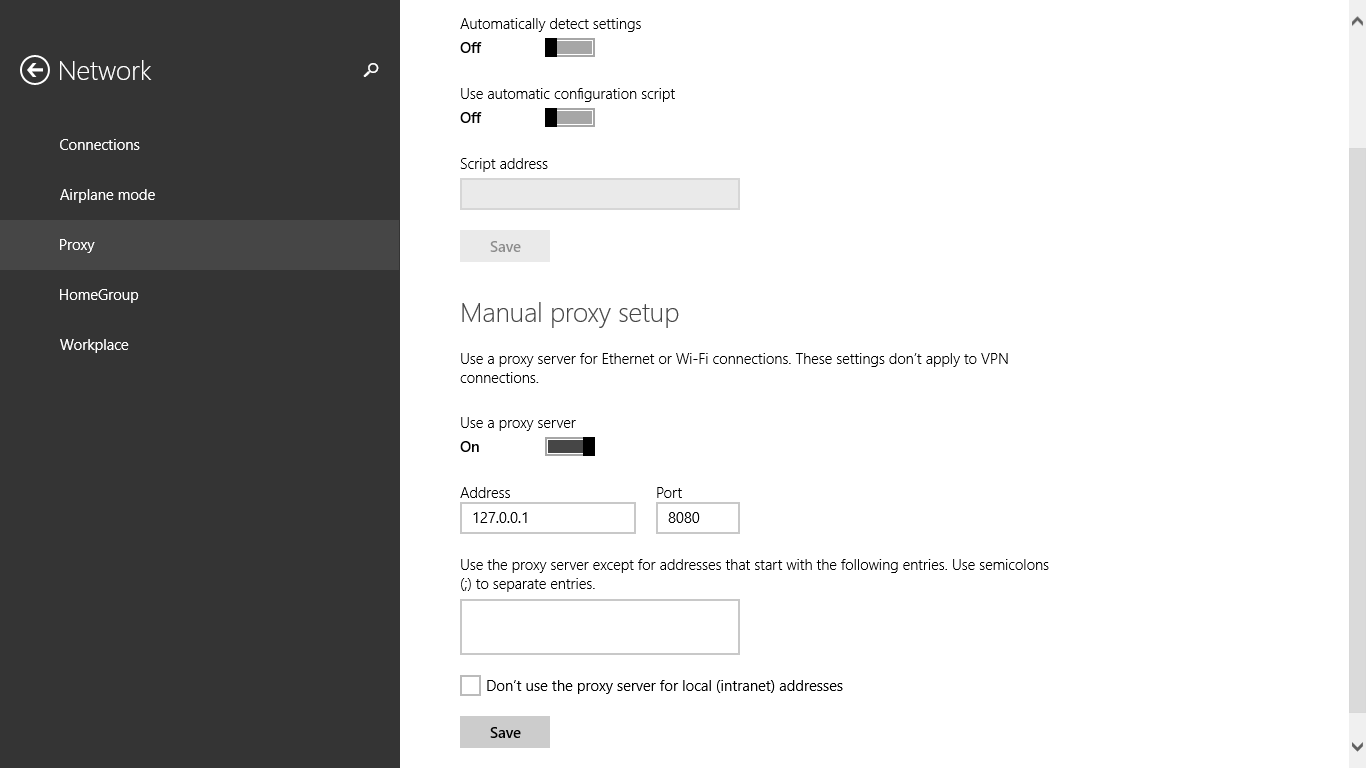Click the scrollbar down arrow
This screenshot has height=768, width=1366.
pos(1357,746)
